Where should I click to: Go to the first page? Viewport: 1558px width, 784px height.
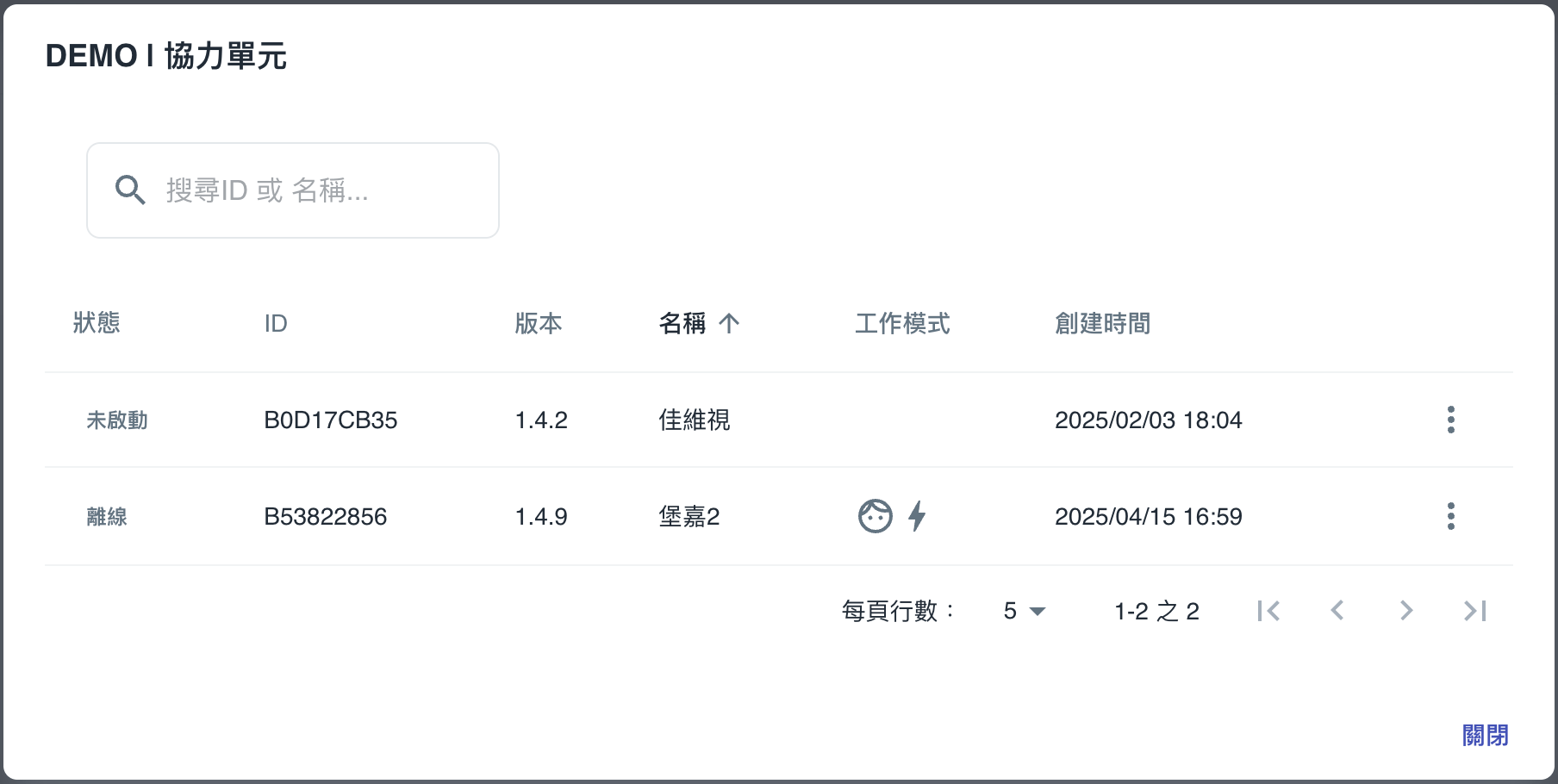(x=1268, y=611)
